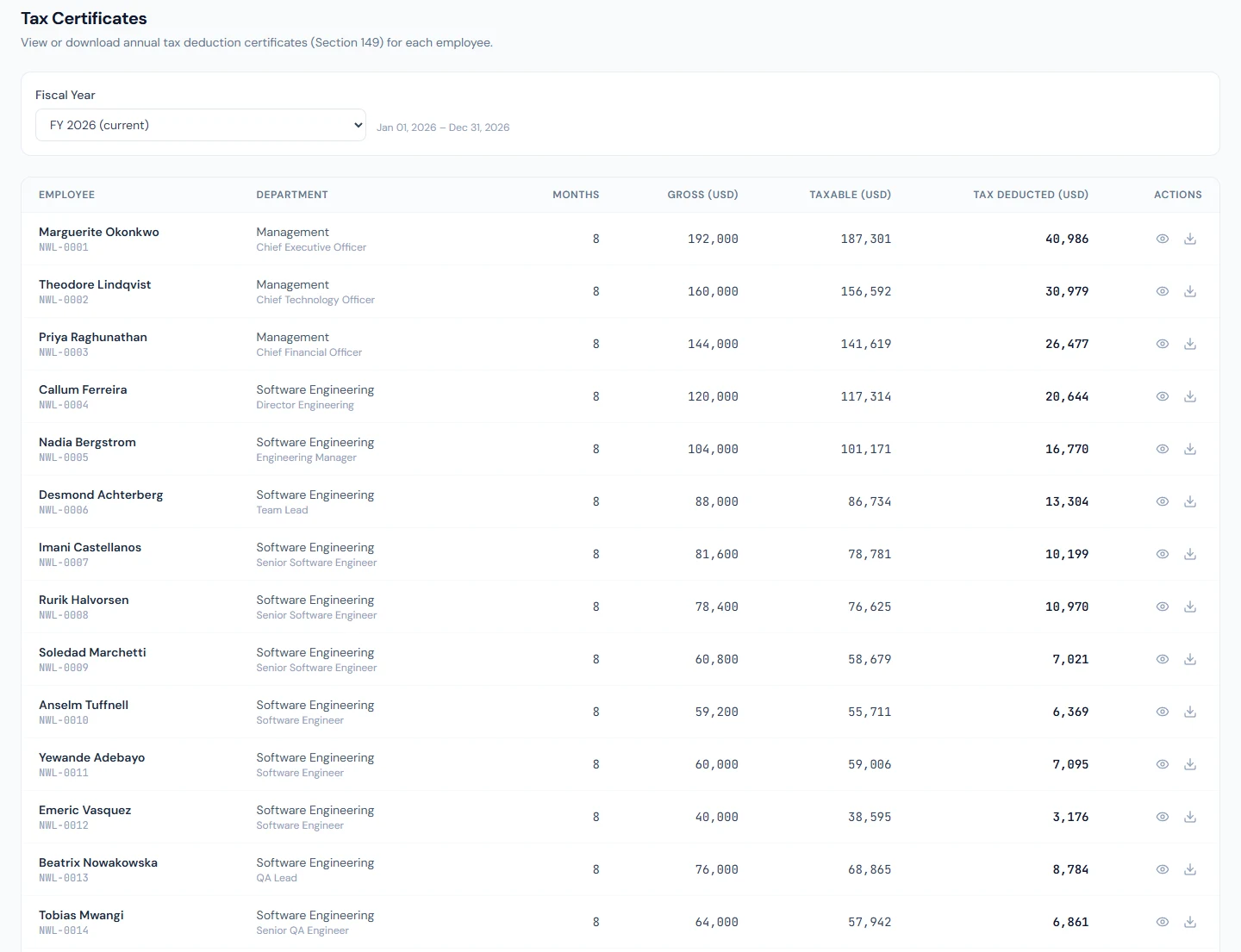View Yewande Adebayo's tax certificate

pyautogui.click(x=1163, y=764)
